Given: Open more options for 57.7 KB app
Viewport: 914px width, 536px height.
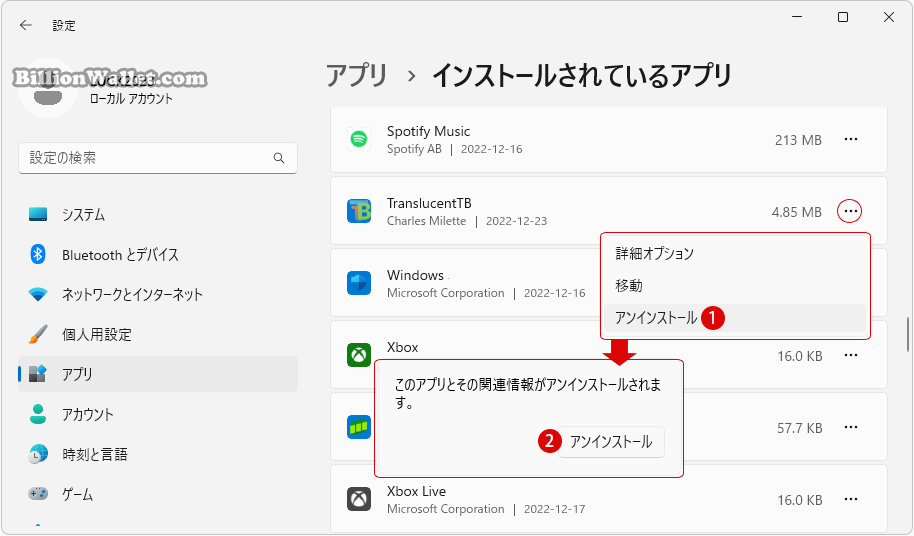Looking at the screenshot, I should tap(850, 428).
